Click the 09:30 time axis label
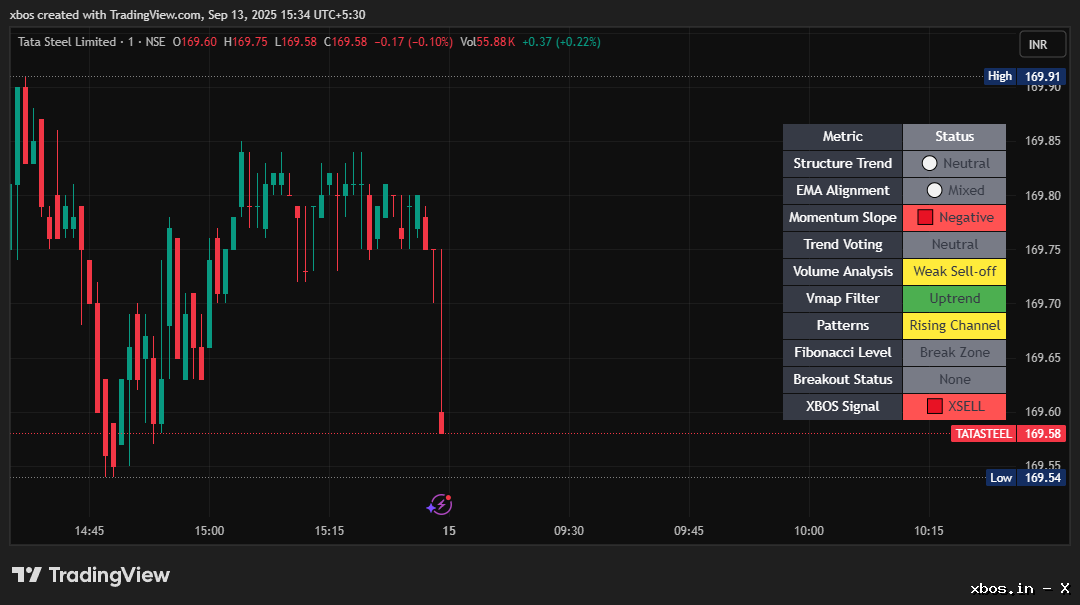 click(569, 531)
